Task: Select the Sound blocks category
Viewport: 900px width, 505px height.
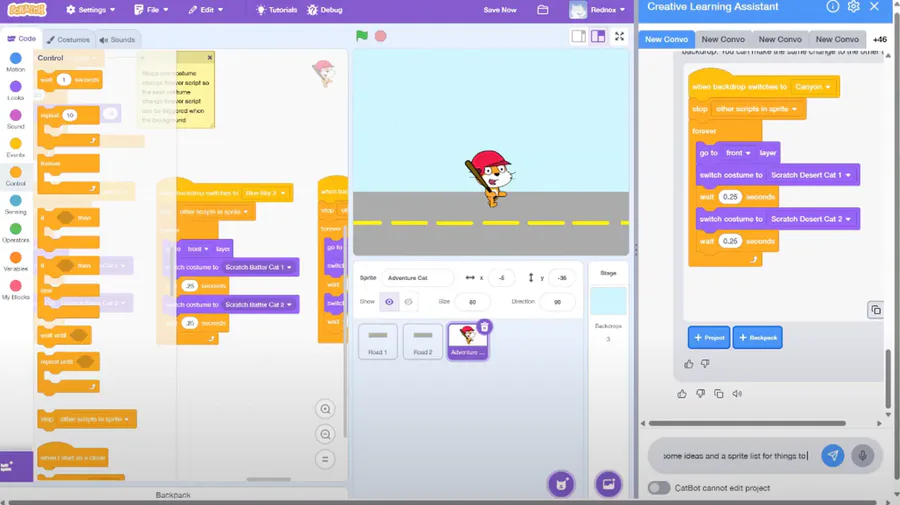Action: coord(15,119)
